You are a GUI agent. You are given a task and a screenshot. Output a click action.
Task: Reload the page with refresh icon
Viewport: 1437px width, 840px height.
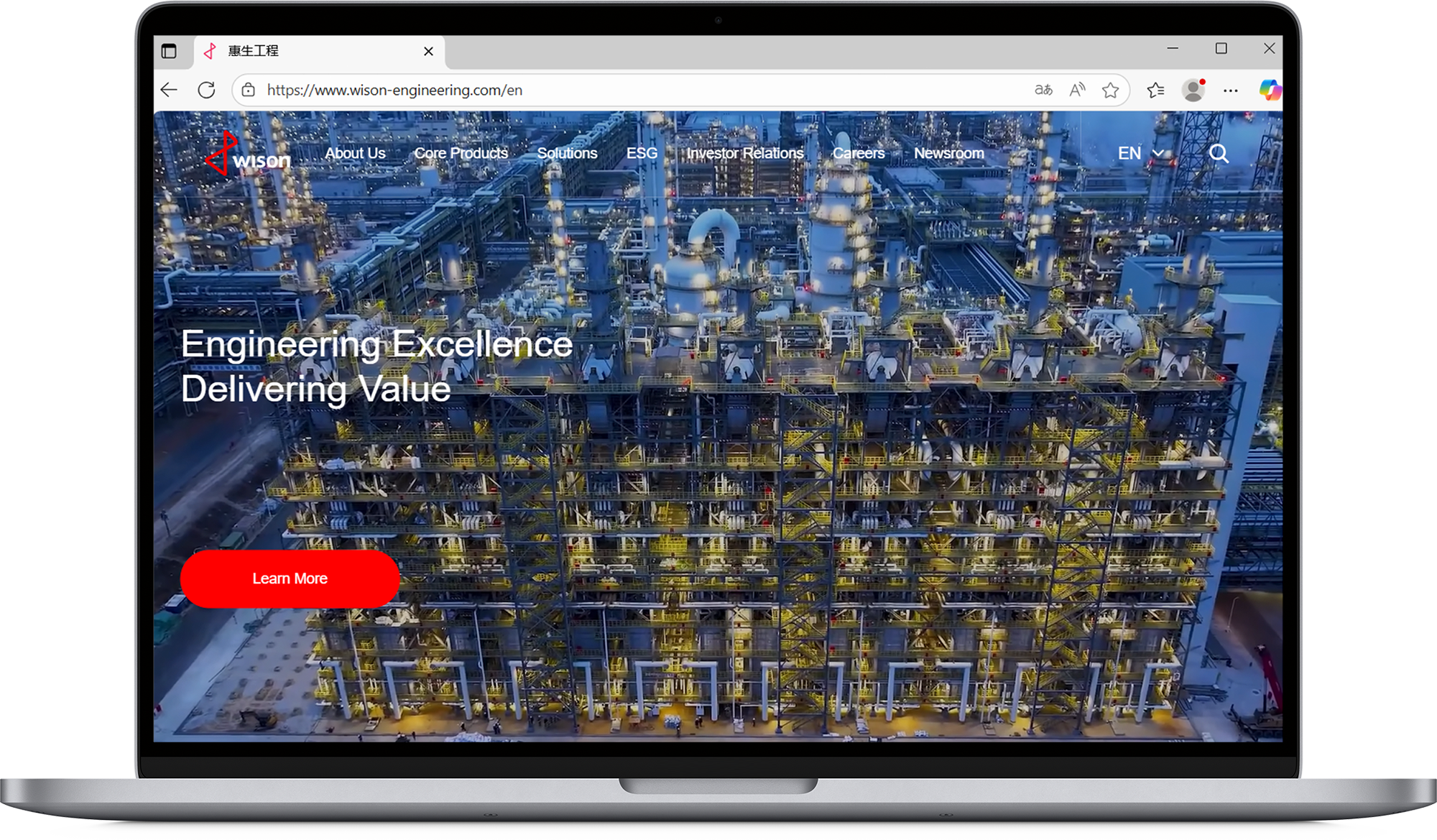207,90
